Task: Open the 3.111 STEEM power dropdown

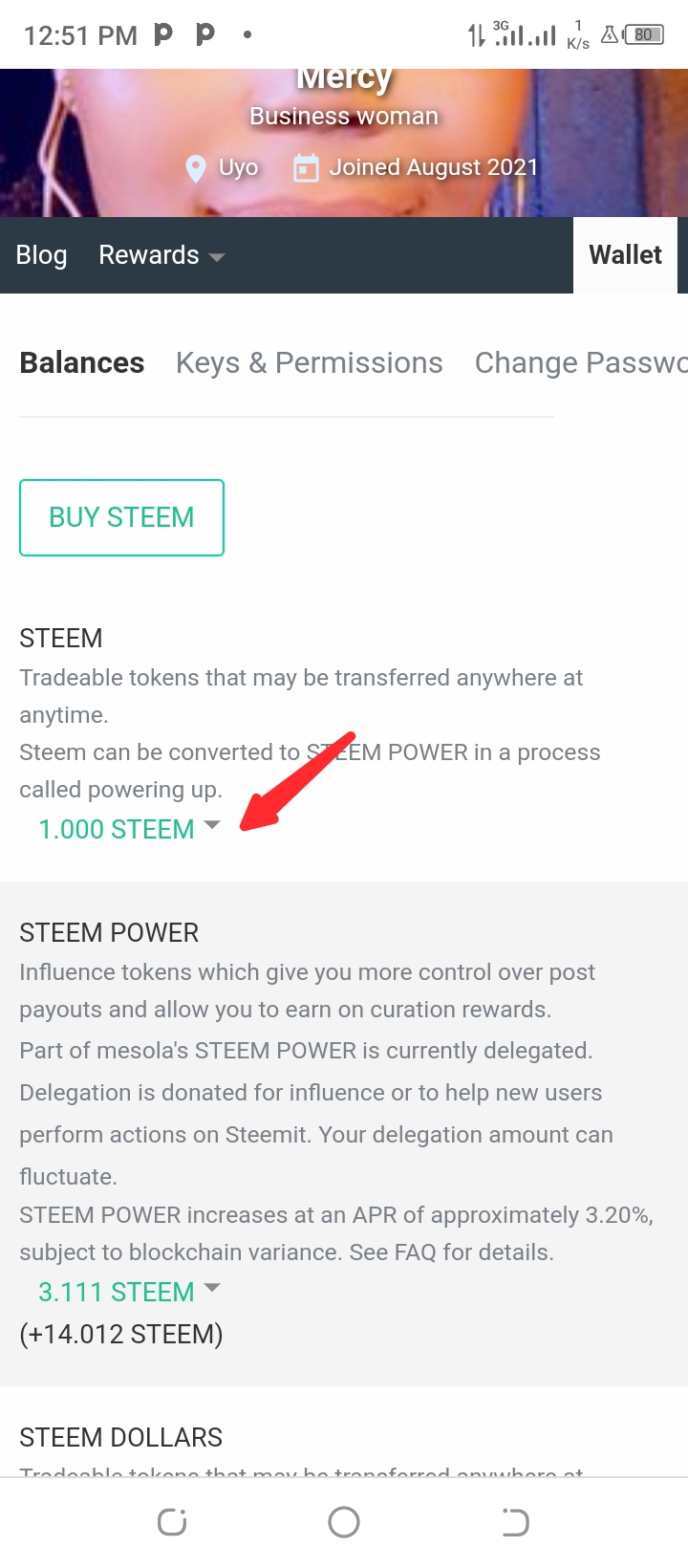Action: coord(129,1292)
